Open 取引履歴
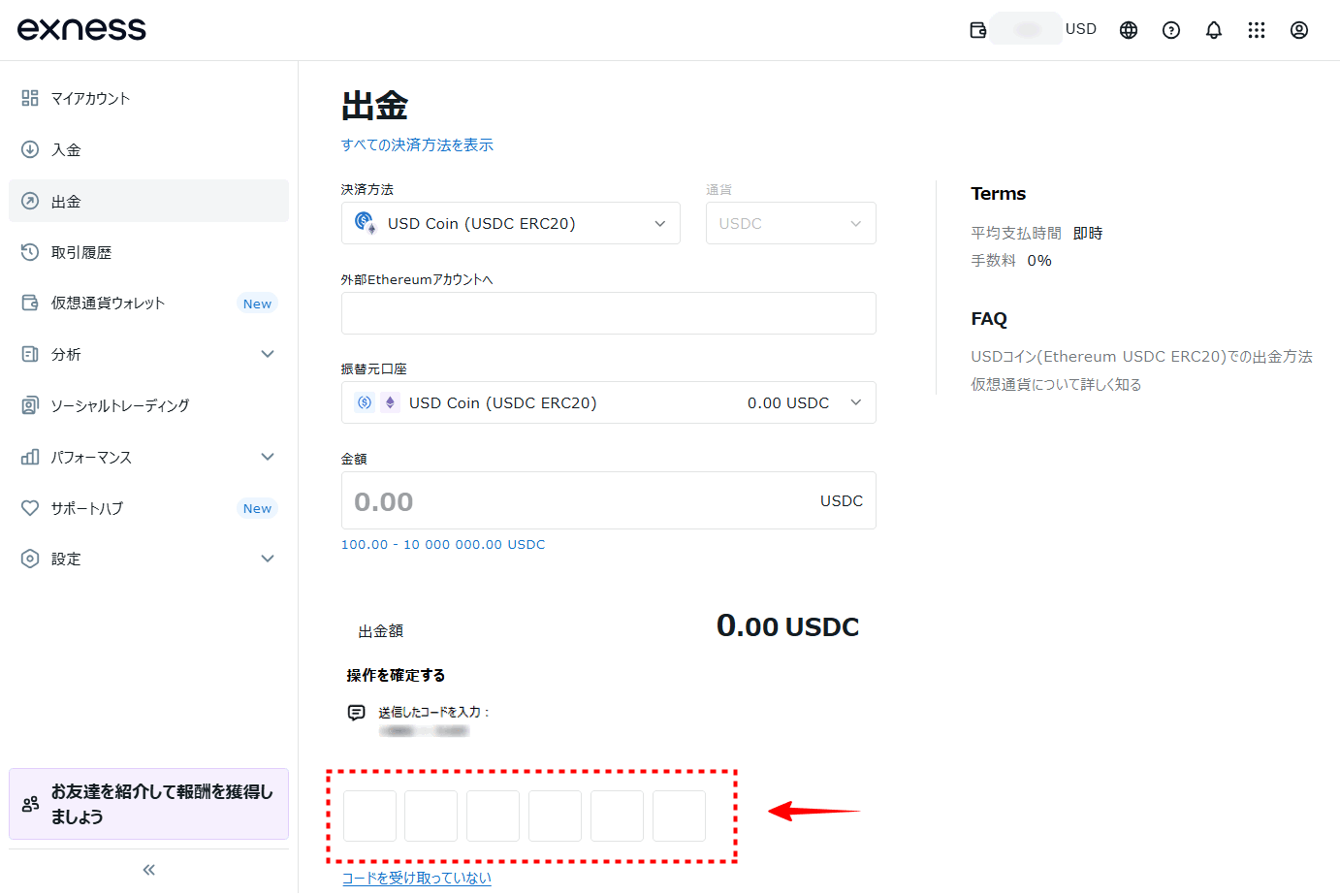Screen dimensions: 1340x896 pyautogui.click(x=148, y=252)
